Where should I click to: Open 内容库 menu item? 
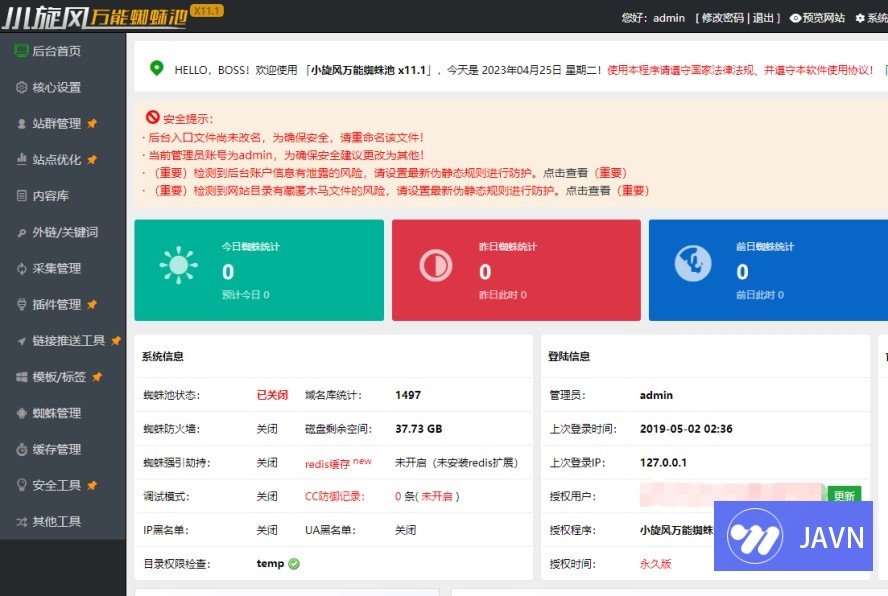pos(50,196)
